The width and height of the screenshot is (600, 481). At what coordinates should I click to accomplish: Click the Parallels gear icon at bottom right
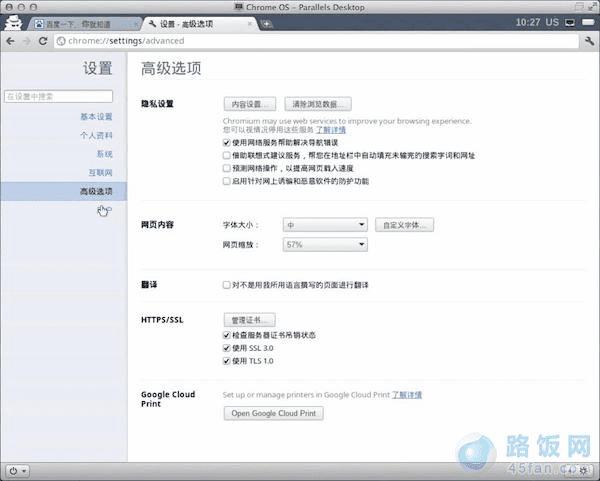point(583,470)
